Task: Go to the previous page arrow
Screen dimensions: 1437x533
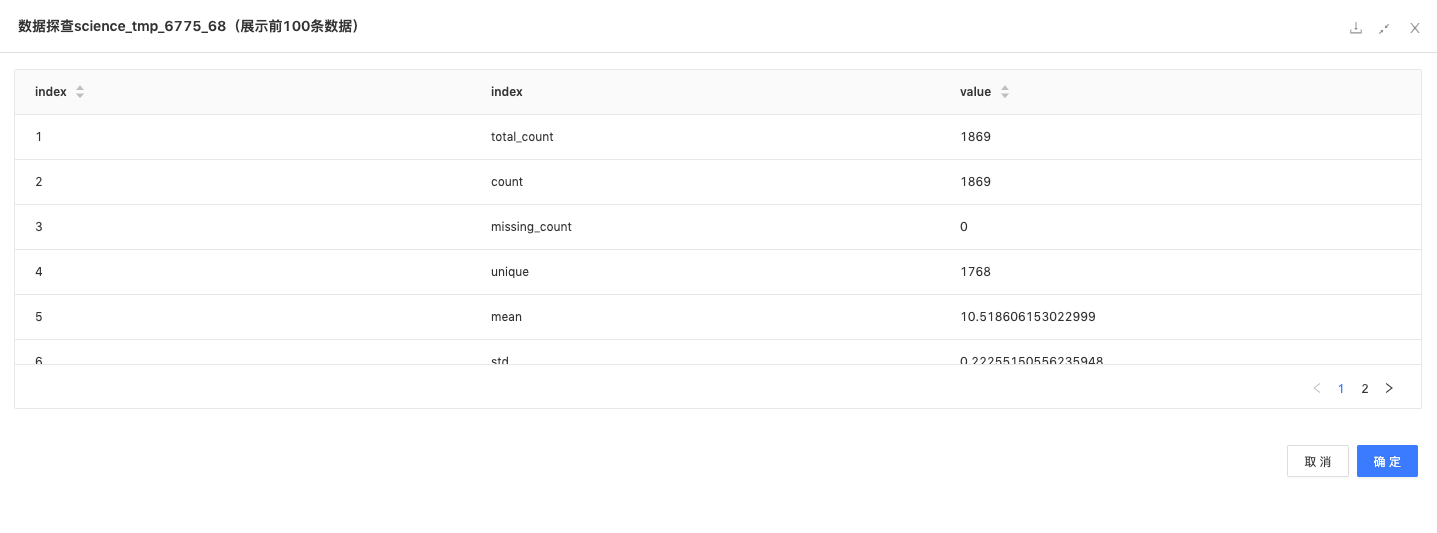Action: (1317, 388)
